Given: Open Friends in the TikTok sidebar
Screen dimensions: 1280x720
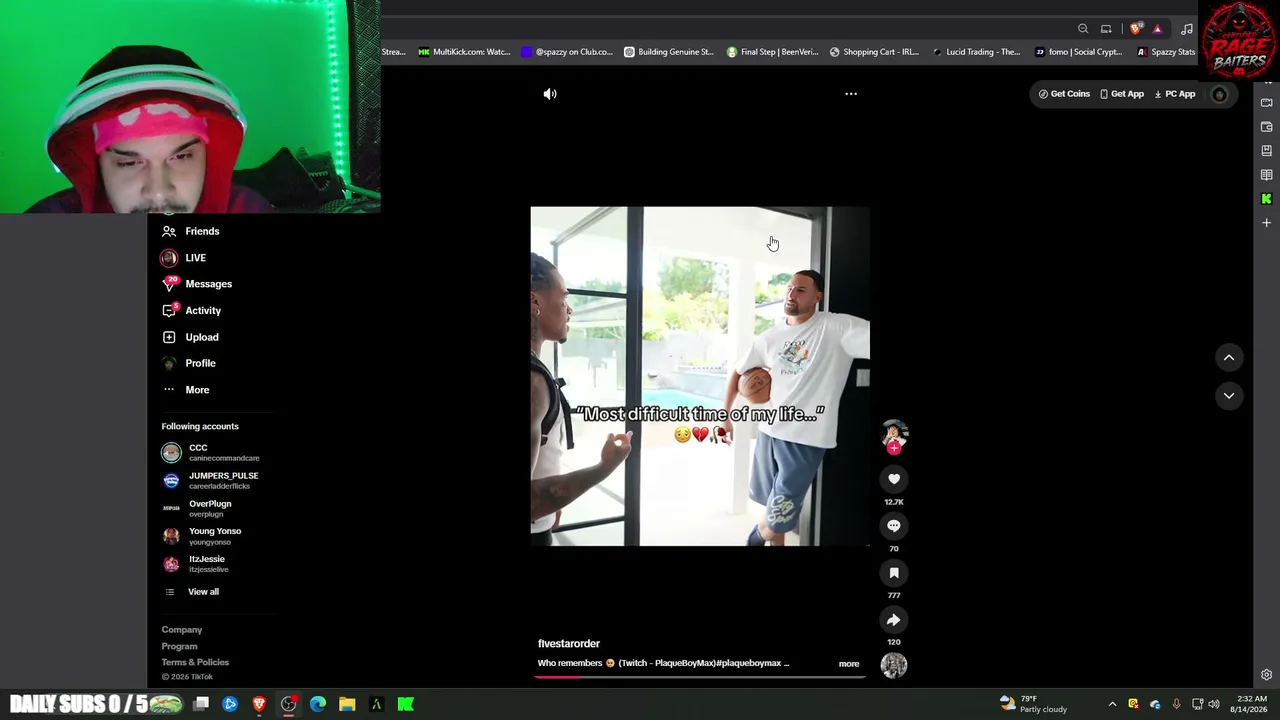Looking at the screenshot, I should [x=191, y=231].
